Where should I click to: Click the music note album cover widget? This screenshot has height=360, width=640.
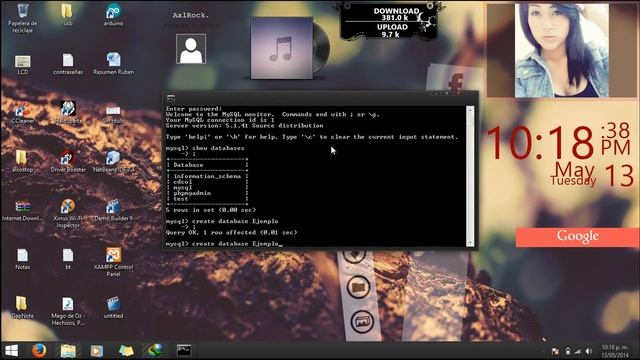point(282,48)
